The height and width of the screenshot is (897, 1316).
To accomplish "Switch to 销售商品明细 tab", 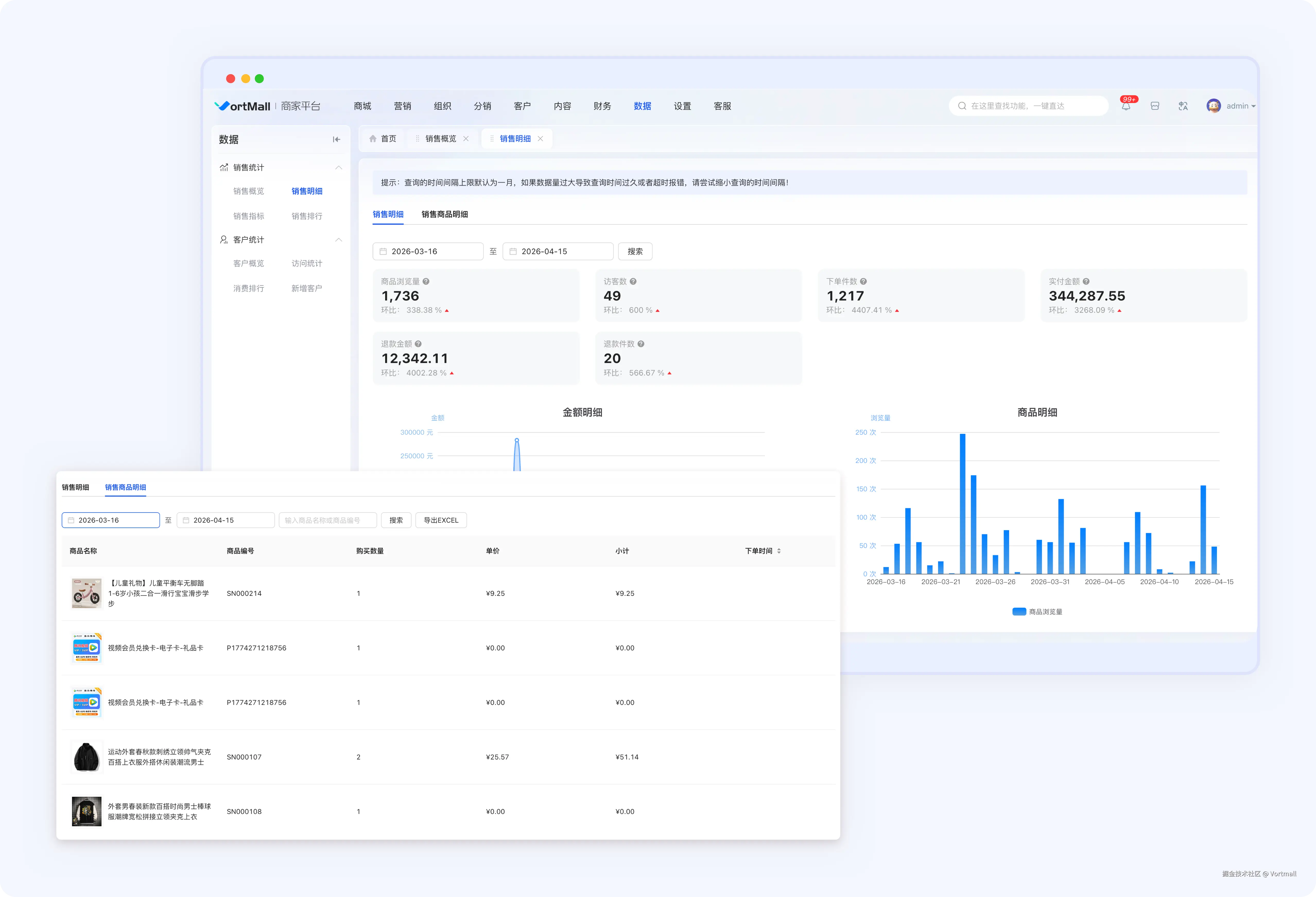I will tap(445, 214).
